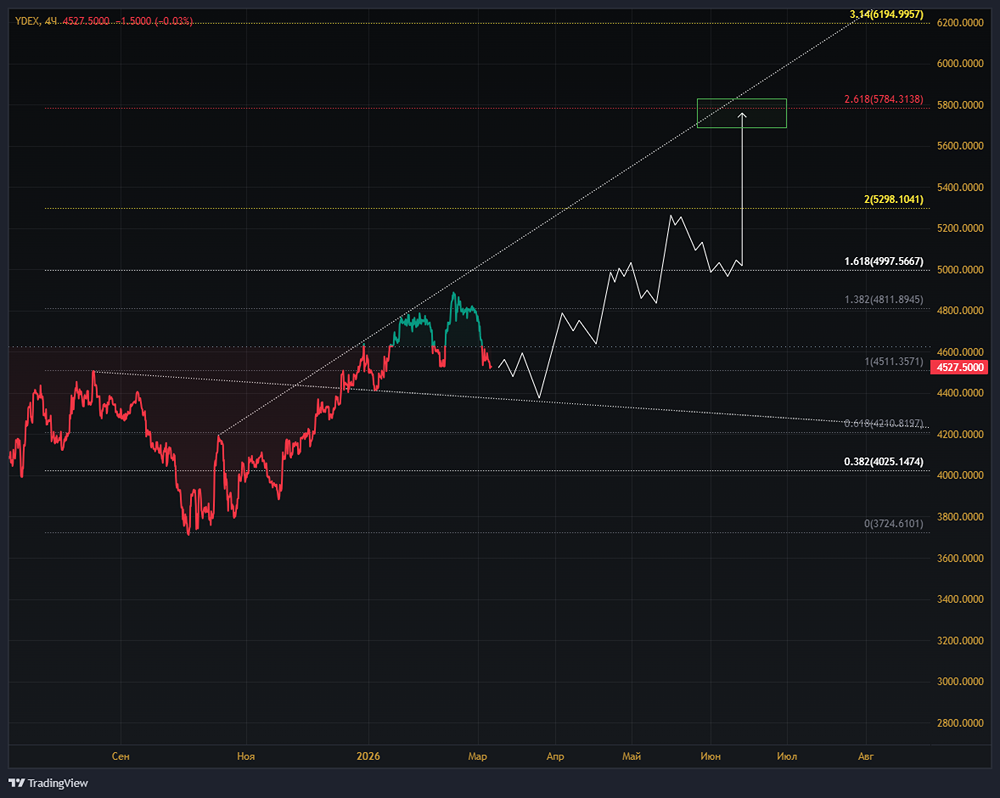Select the 0(3724.6101) Fibonacci level label
This screenshot has width=1000, height=798.
click(x=893, y=524)
